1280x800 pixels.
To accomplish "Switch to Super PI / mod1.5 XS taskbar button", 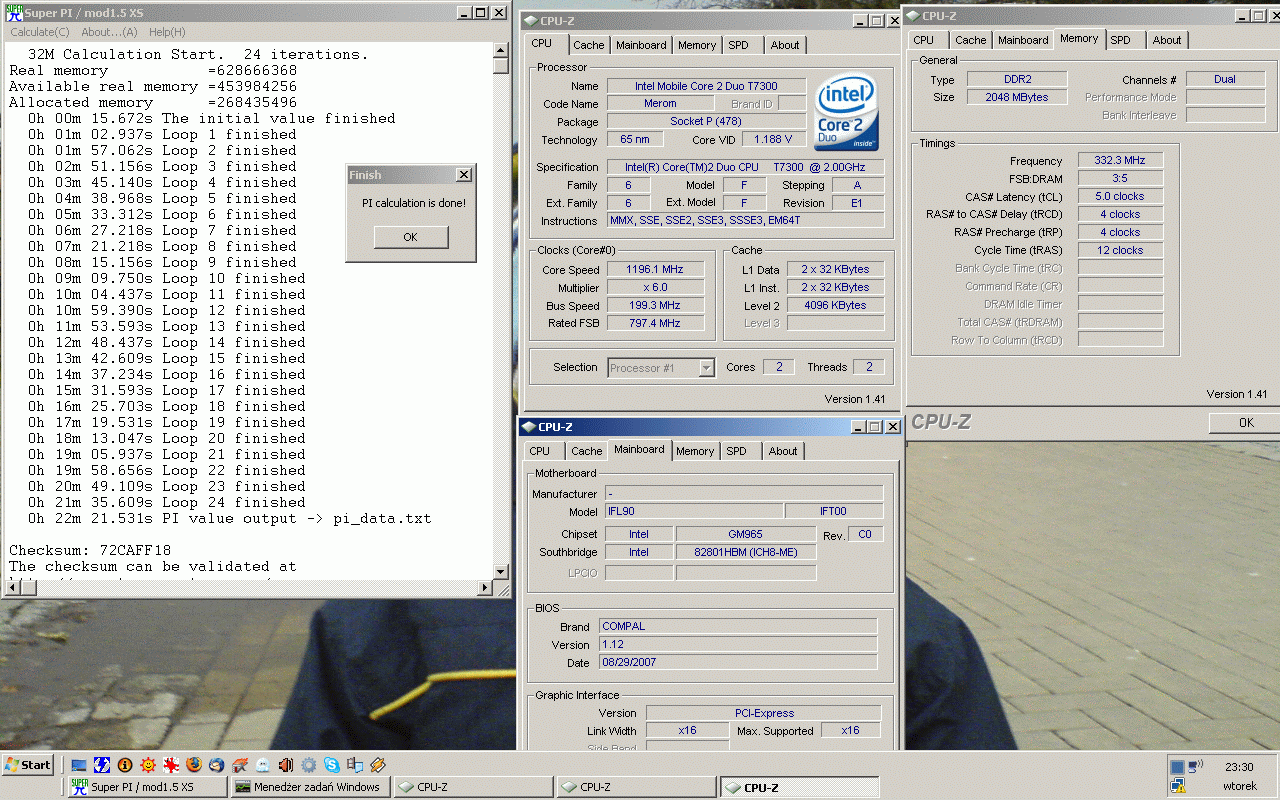I will tap(148, 787).
